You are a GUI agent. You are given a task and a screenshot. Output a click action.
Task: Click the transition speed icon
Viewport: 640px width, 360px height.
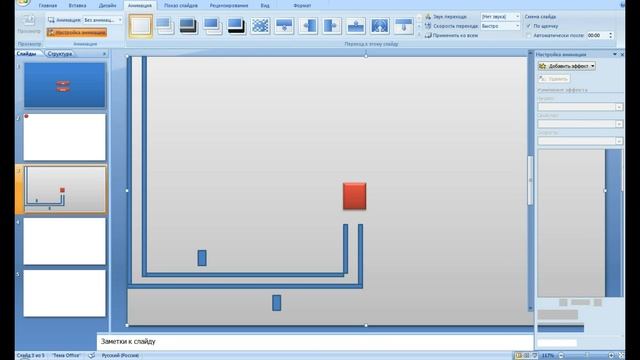[x=428, y=26]
